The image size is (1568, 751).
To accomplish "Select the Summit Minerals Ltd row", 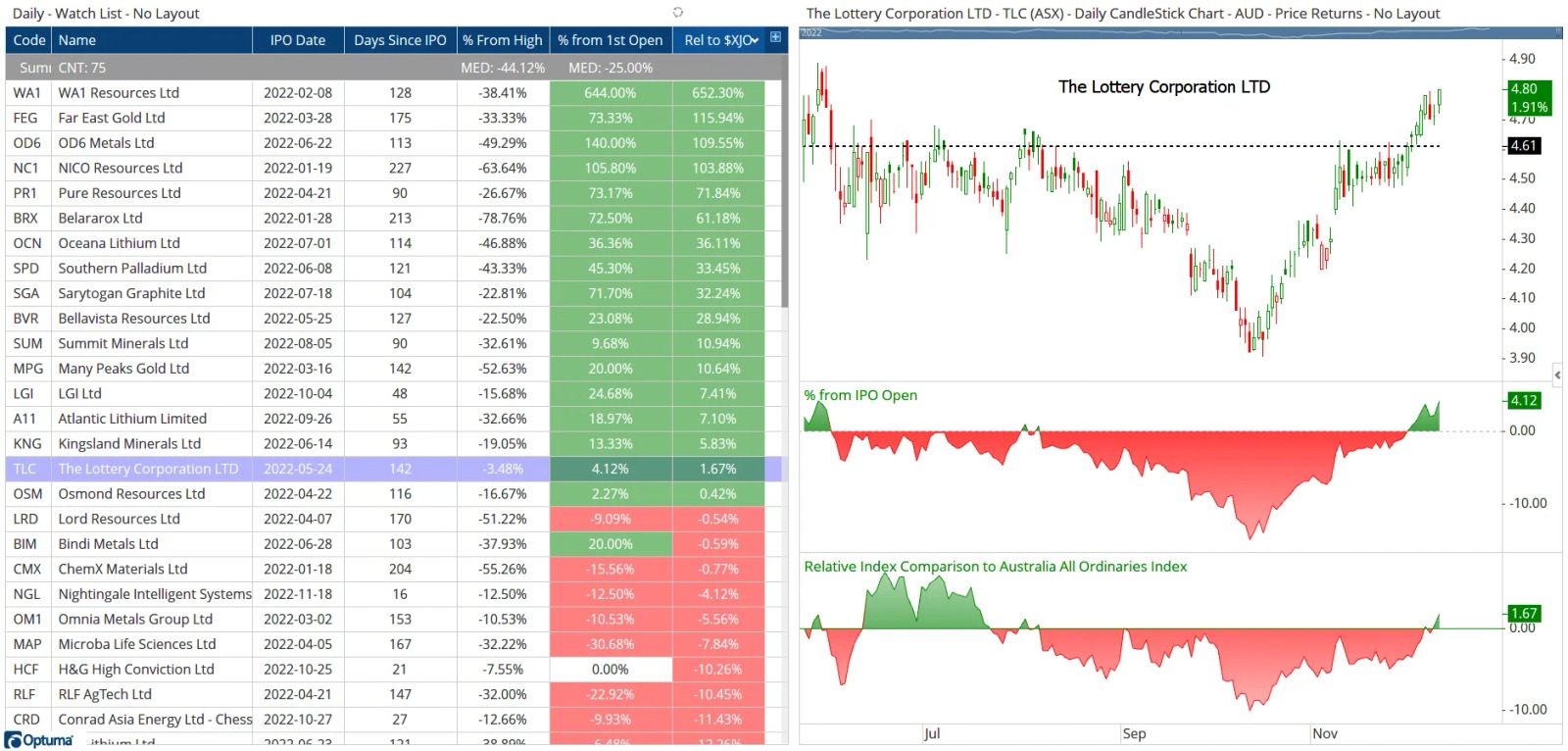I will (393, 343).
